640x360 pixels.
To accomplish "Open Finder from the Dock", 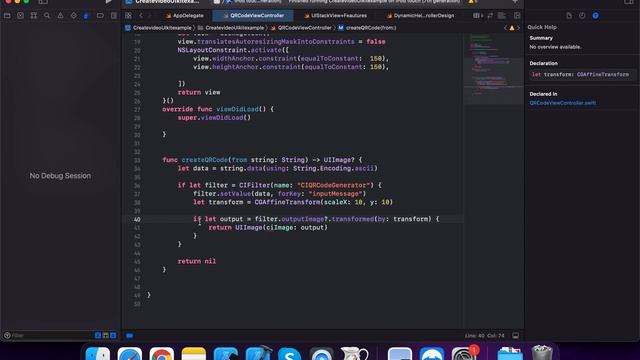I will point(98,354).
